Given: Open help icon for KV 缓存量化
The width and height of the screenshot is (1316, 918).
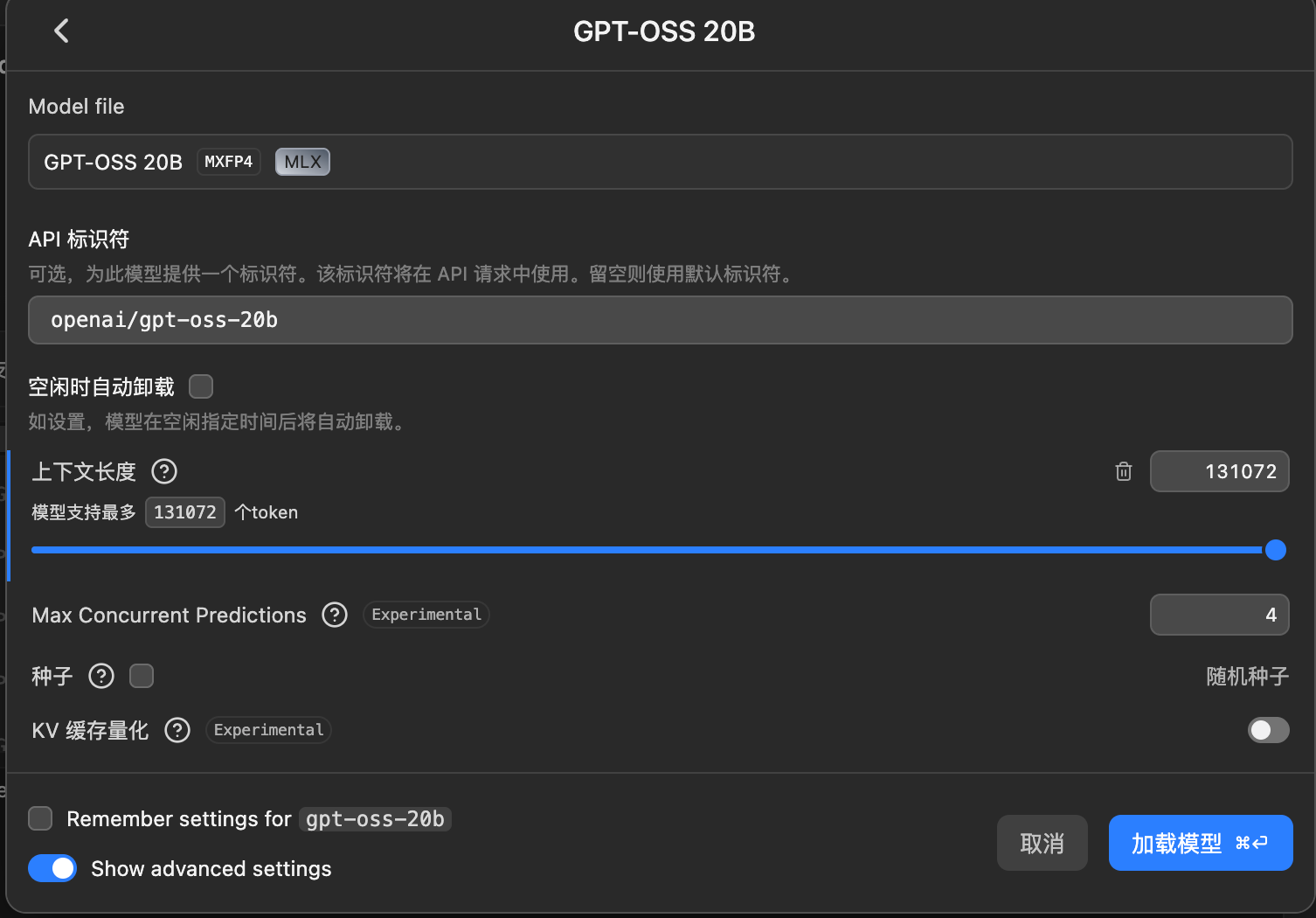Looking at the screenshot, I should pos(177,730).
